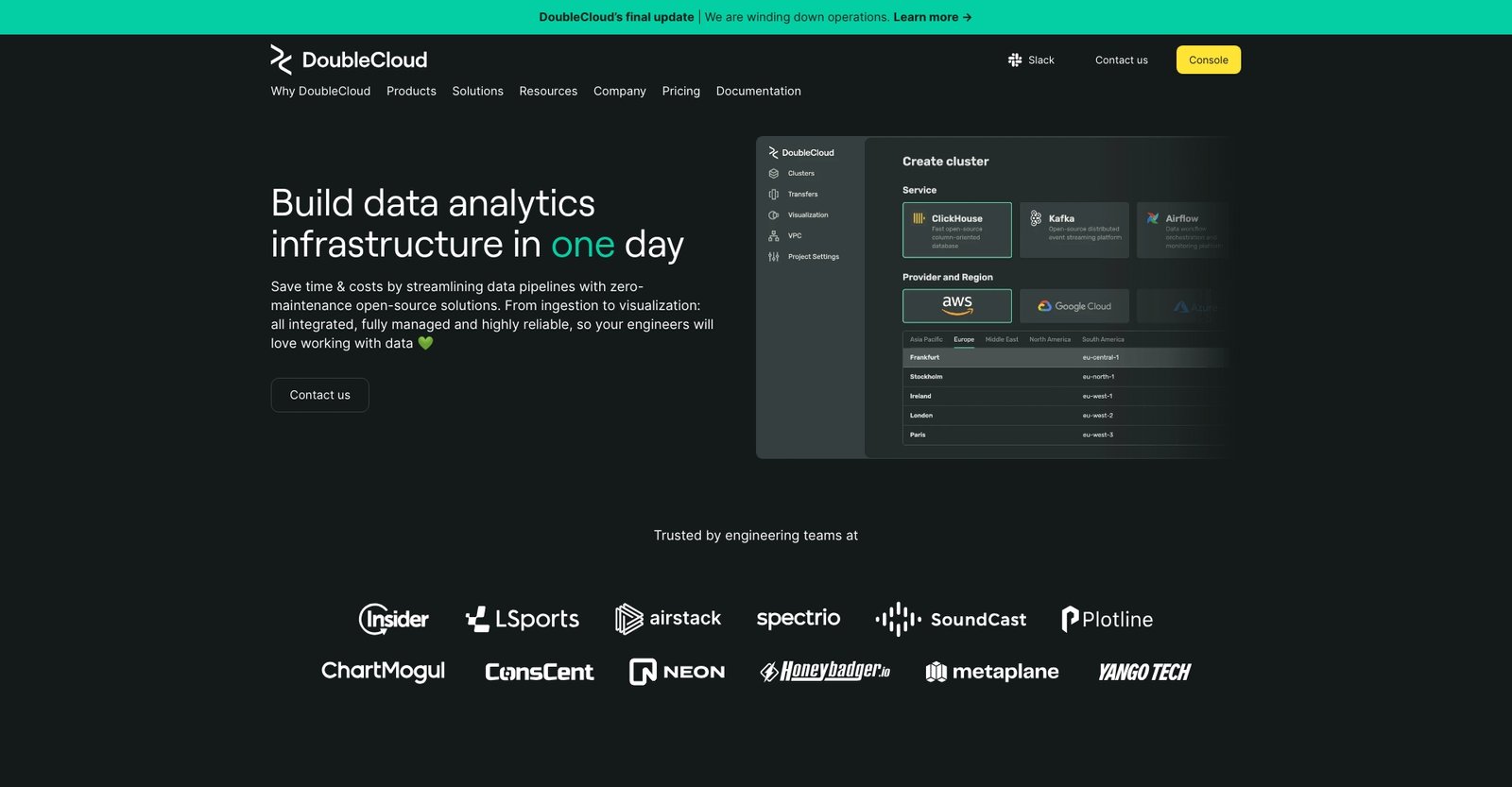Click the DoubleCloud logo icon in header
Image resolution: width=1512 pixels, height=787 pixels.
coord(281,60)
